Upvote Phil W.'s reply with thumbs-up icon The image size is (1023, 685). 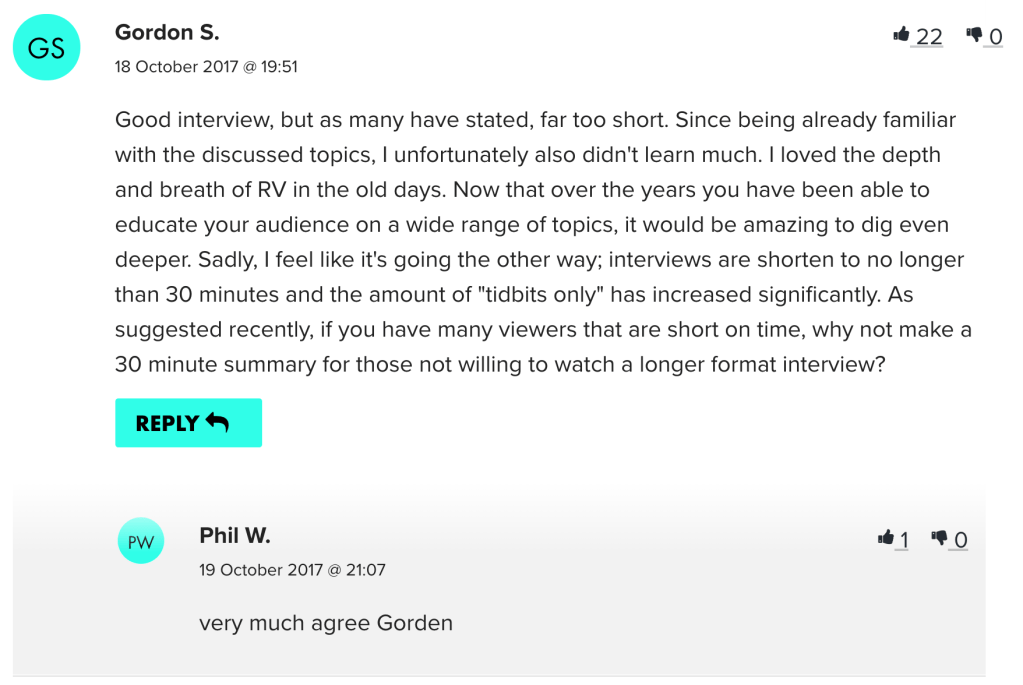[x=885, y=538]
